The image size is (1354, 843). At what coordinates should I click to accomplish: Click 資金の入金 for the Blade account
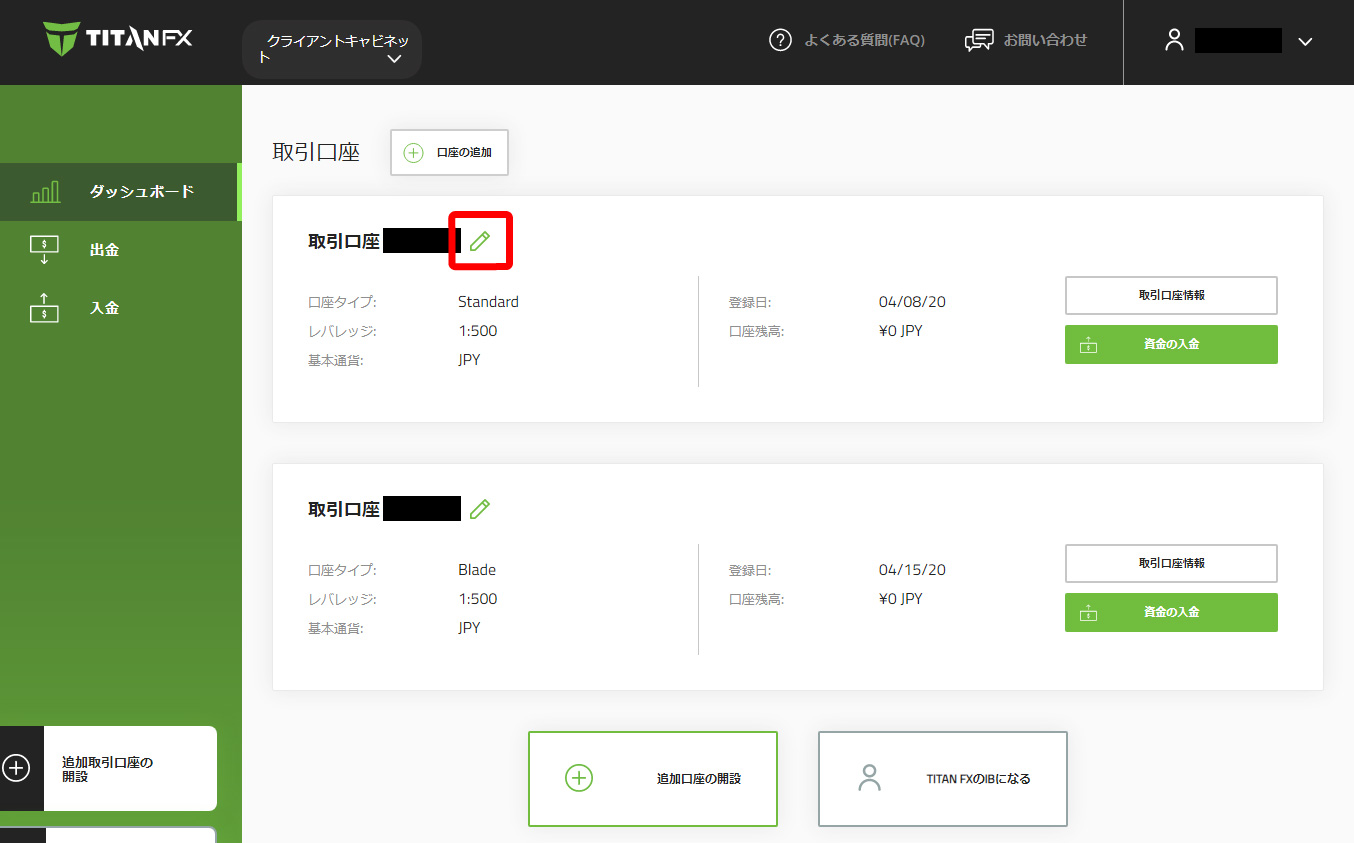1171,612
